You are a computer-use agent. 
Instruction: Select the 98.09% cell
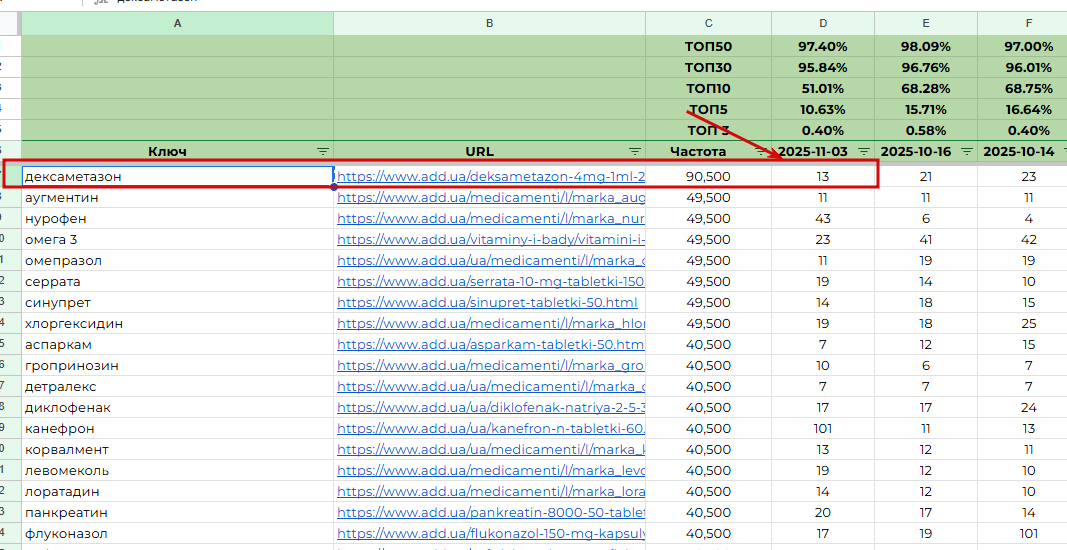925,46
